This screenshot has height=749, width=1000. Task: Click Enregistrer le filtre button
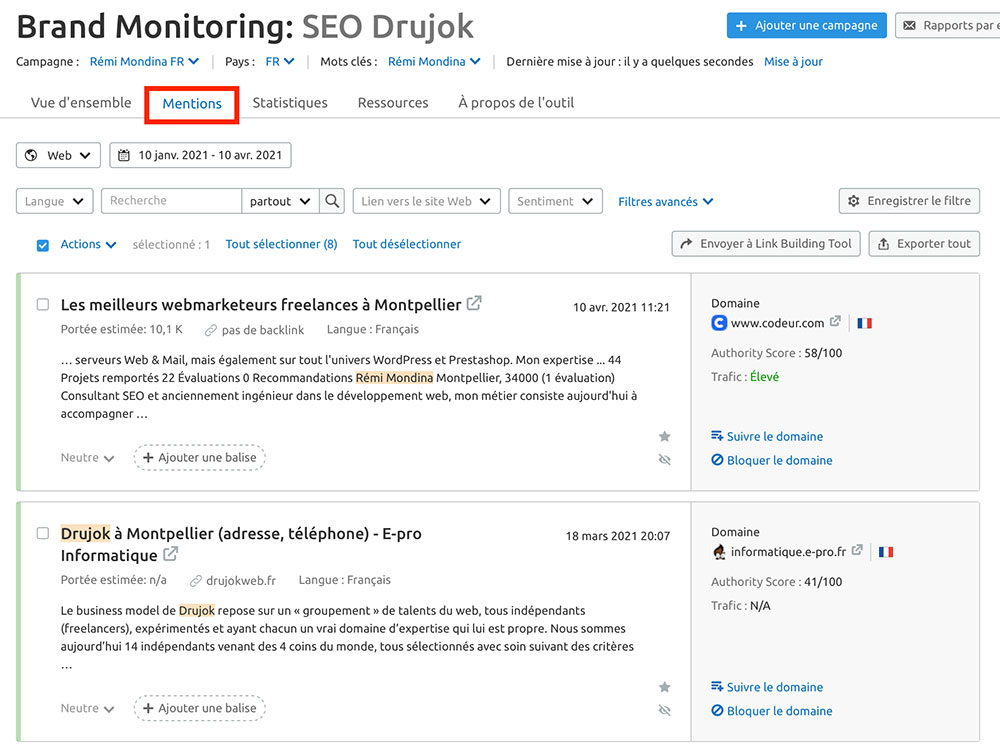click(x=909, y=201)
